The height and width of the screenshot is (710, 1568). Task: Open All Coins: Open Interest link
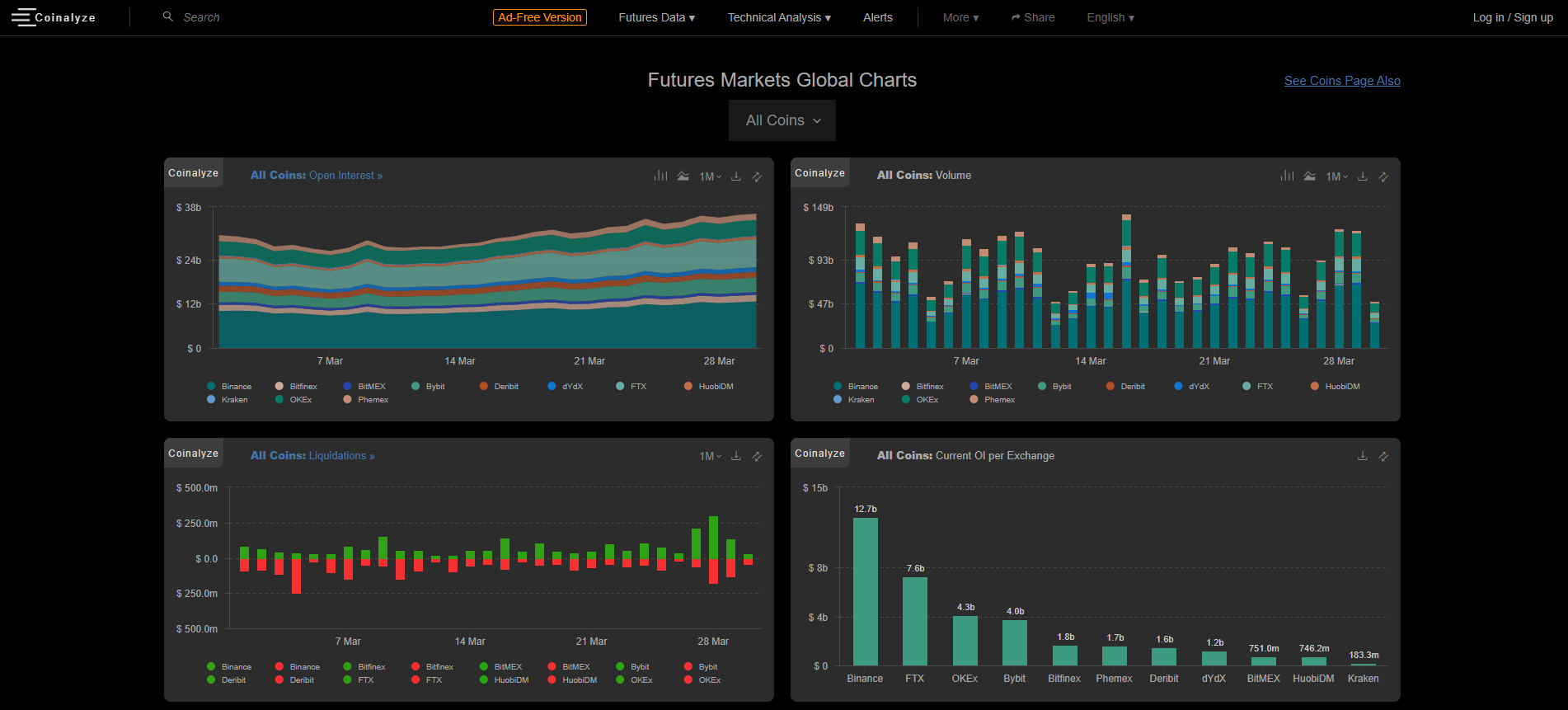click(317, 176)
